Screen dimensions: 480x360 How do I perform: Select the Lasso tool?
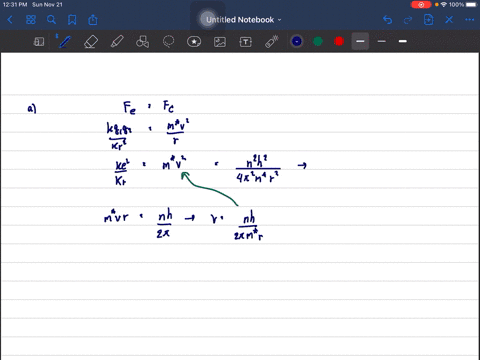click(168, 42)
